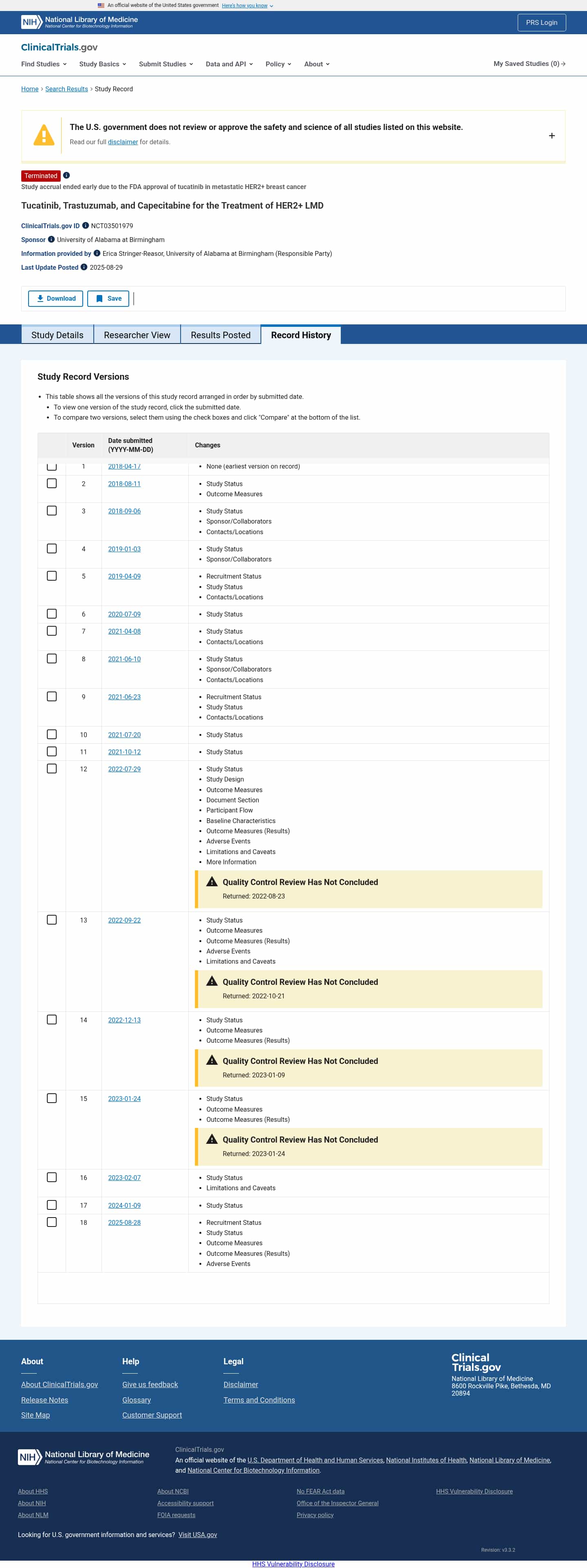587x1568 pixels.
Task: Click the footer NIH National Library of Medicine logo
Action: [84, 1457]
